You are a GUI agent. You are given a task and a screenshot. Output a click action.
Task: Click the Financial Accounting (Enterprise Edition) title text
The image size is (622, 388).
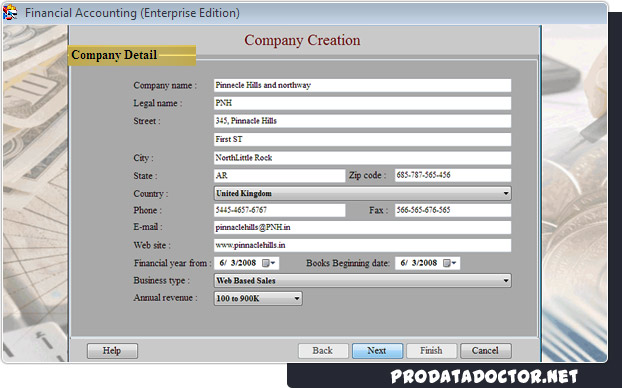(x=132, y=13)
